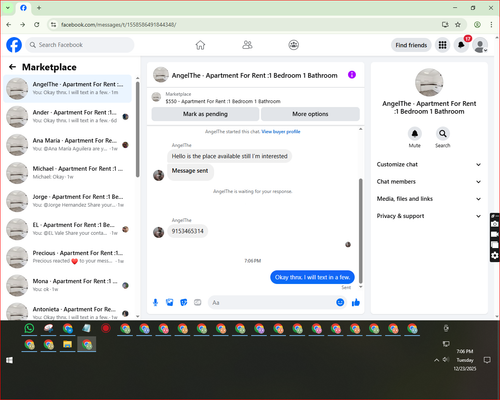
Task: Open the emoji picker in message box
Action: [340, 302]
